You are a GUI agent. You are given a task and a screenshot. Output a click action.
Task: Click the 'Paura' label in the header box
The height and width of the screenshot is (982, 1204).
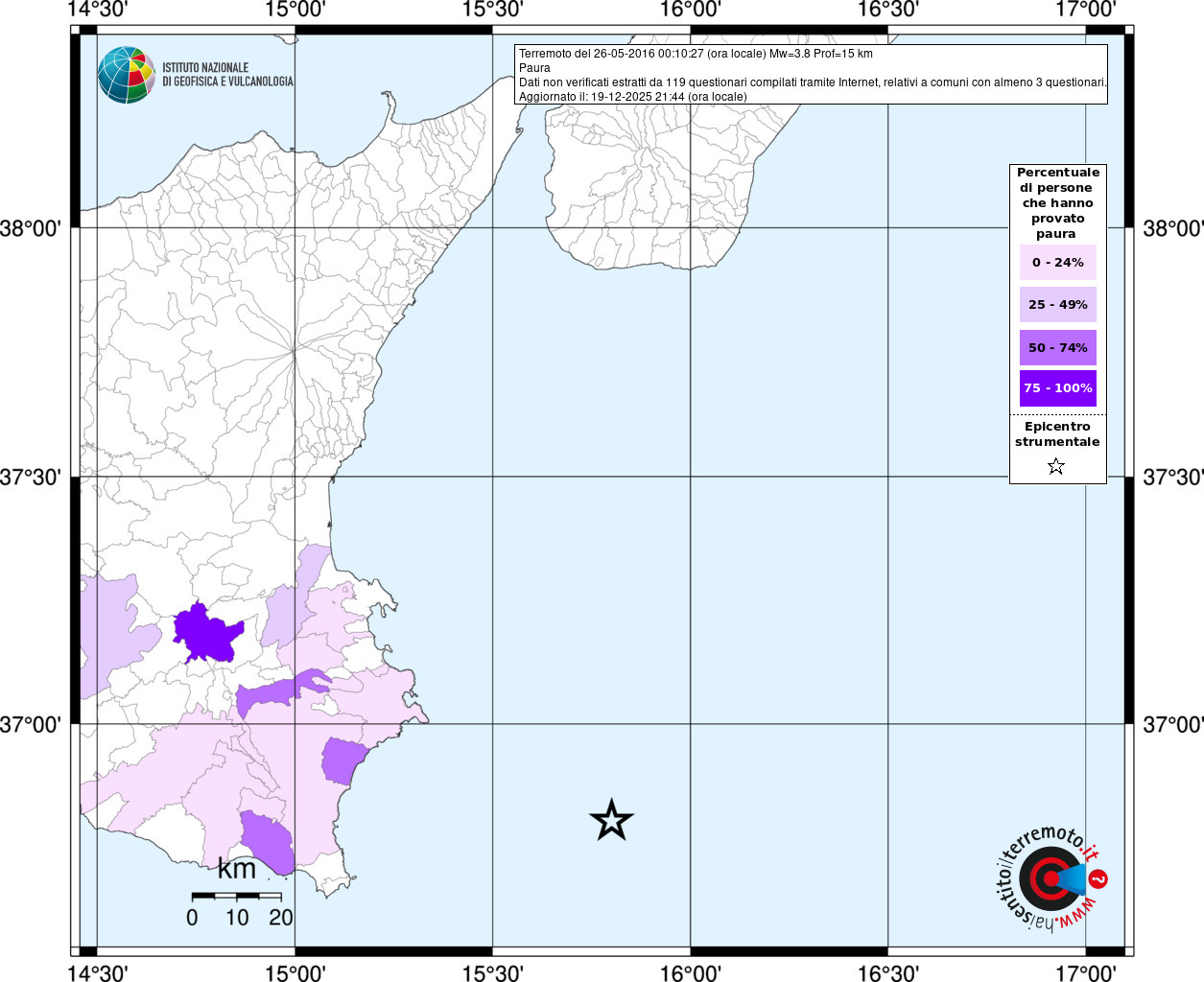(x=534, y=68)
